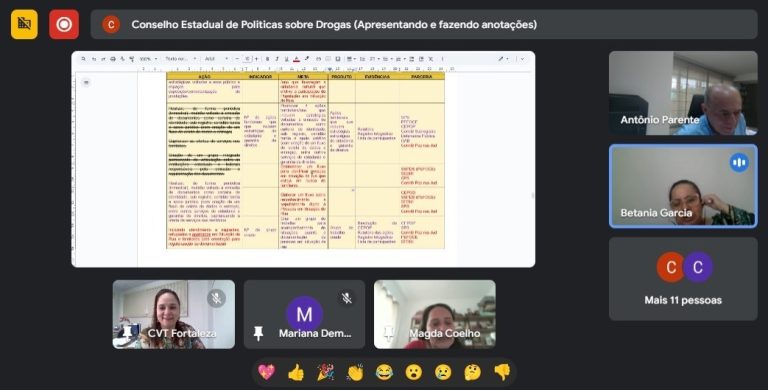Toggle bold in the document toolbar

click(x=267, y=59)
